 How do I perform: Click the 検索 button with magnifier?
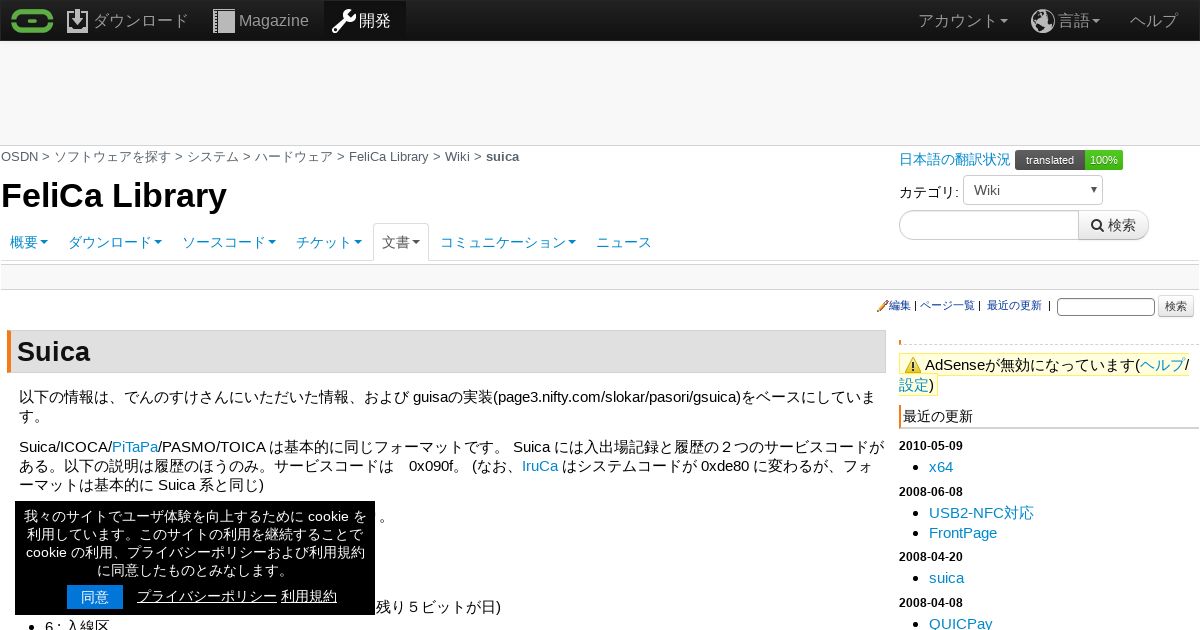[x=1113, y=225]
